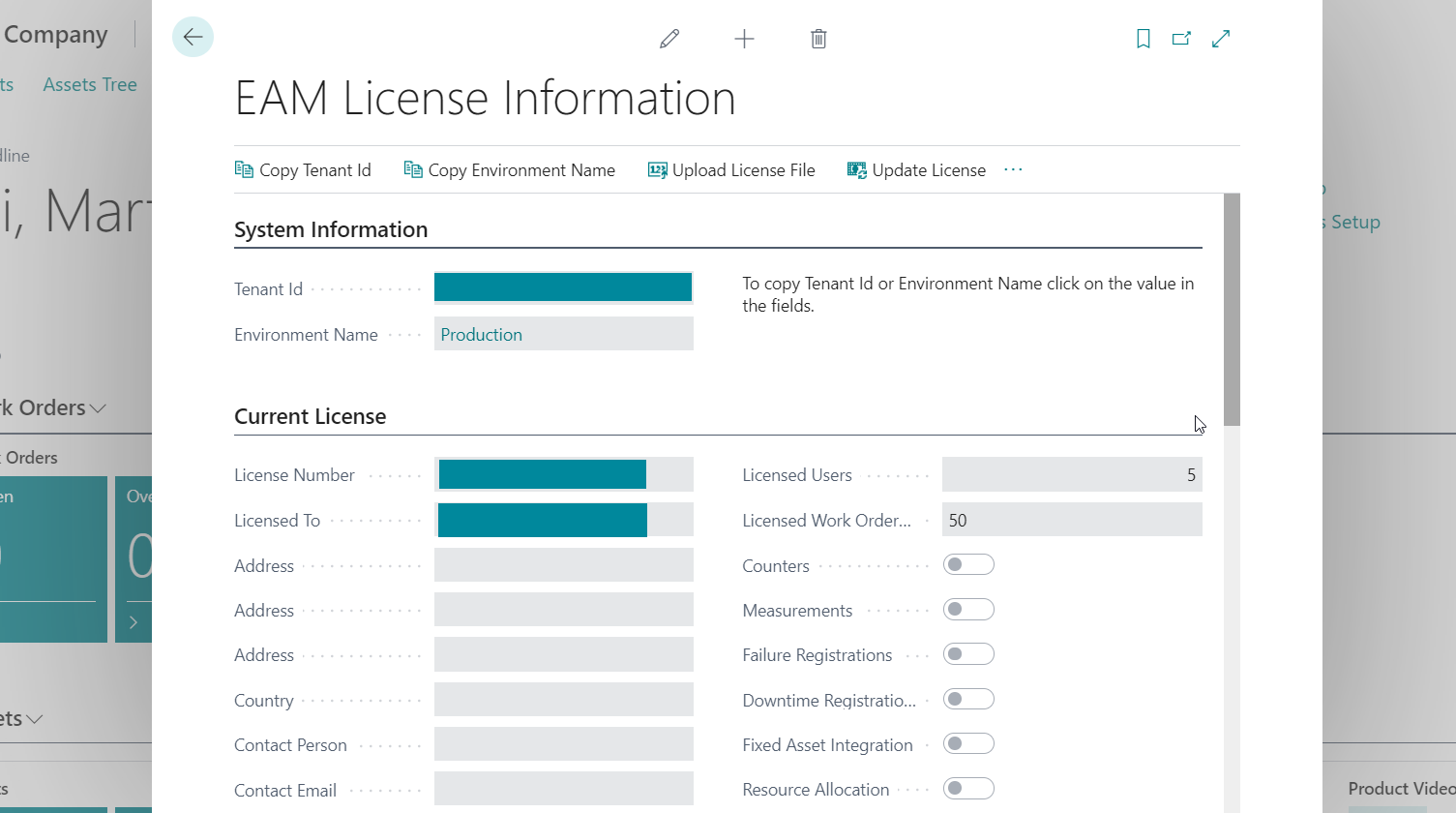This screenshot has width=1456, height=813.
Task: Go back using the arrow button
Action: point(193,37)
